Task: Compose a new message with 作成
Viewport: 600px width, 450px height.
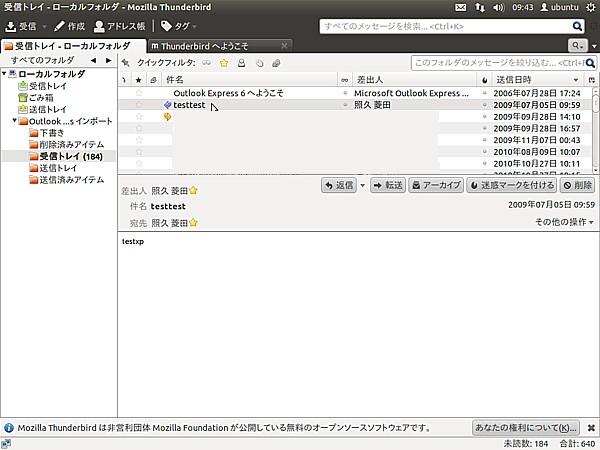Action: pos(70,26)
